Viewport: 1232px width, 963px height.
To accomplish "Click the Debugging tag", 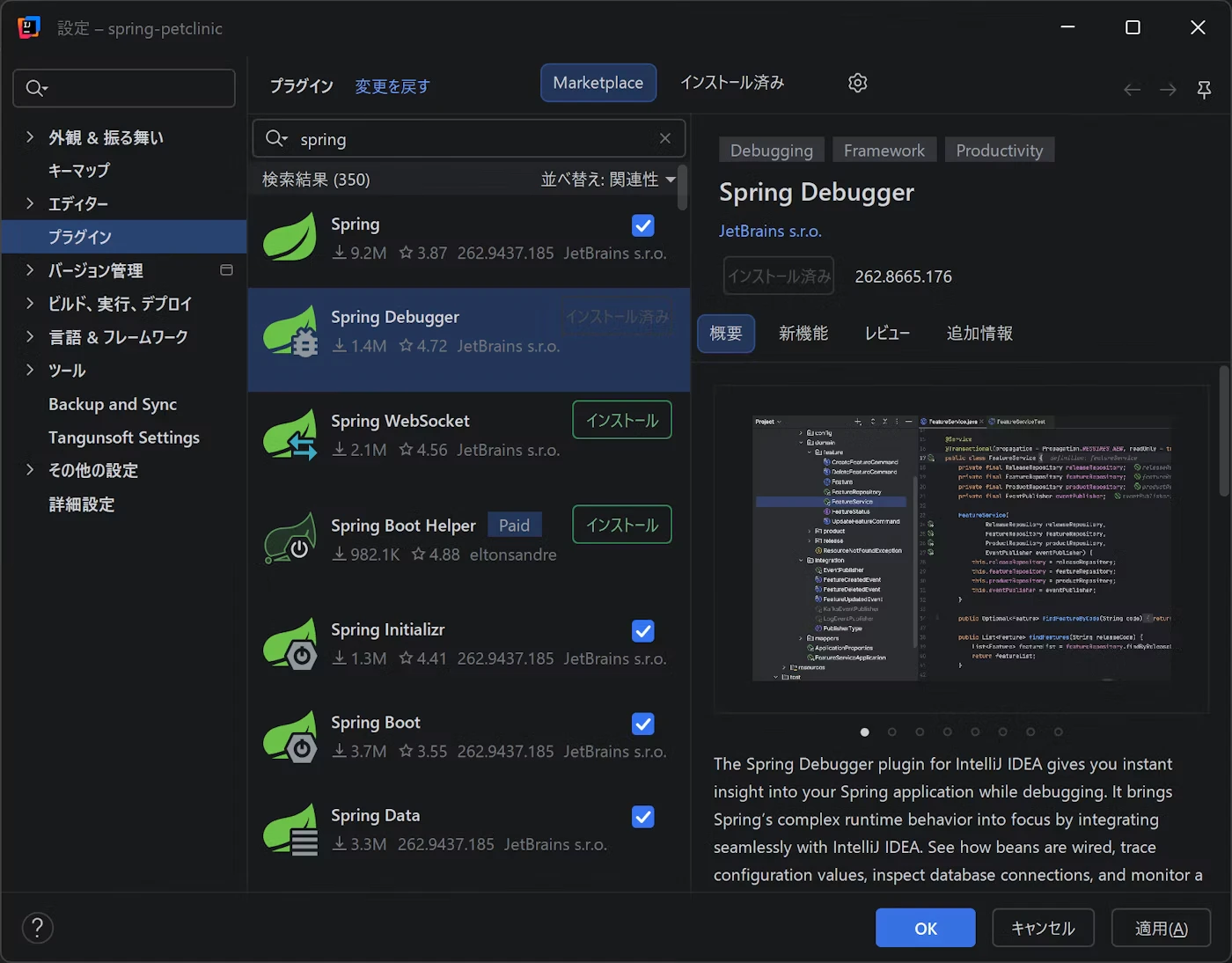I will tap(772, 151).
